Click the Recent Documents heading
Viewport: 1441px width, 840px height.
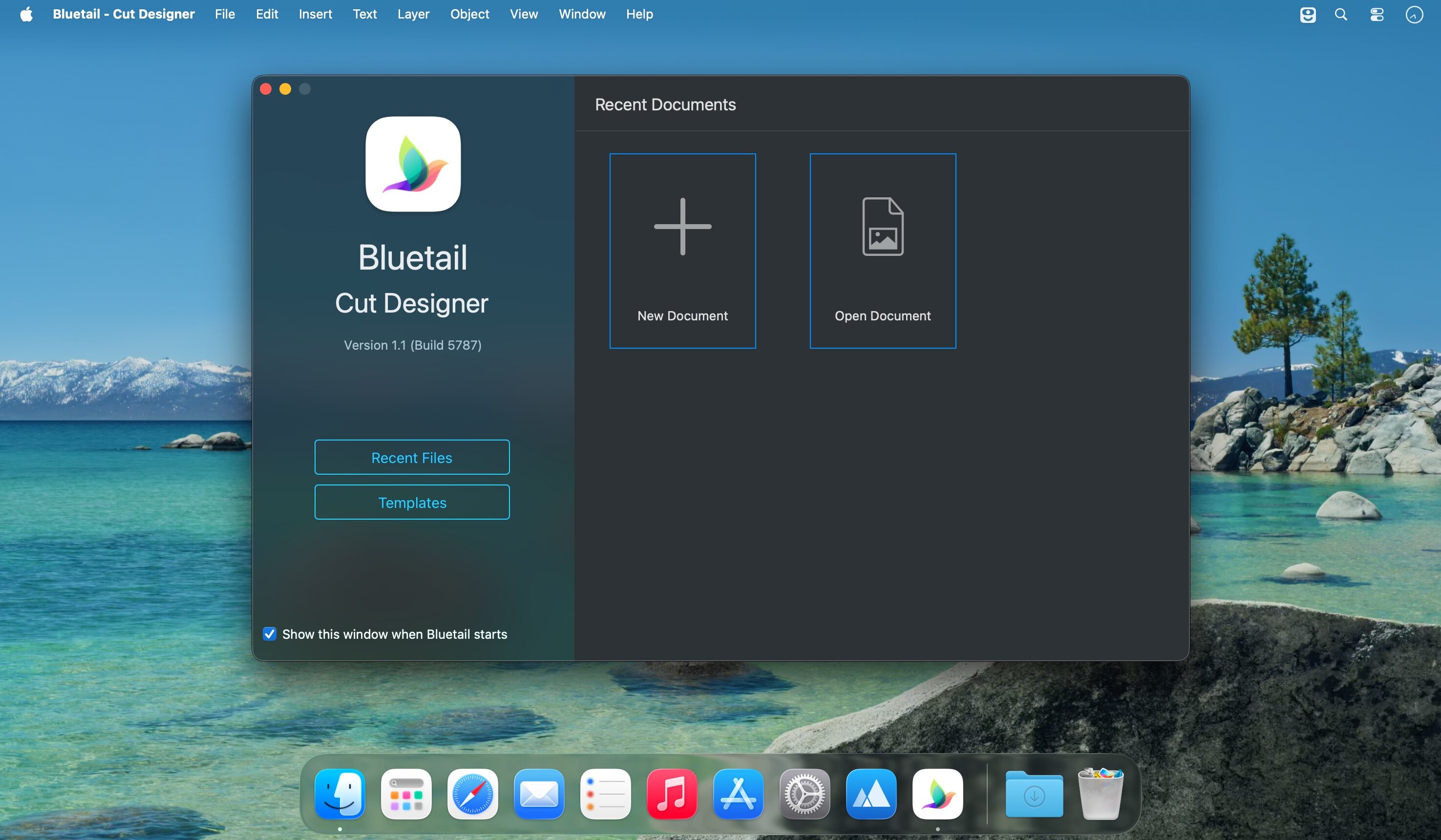point(665,105)
